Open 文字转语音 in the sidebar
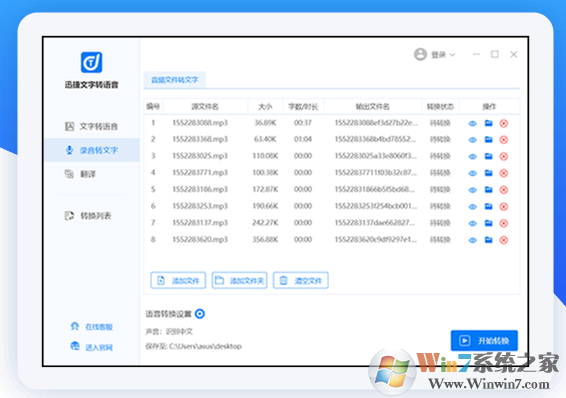This screenshot has width=566, height=398. point(92,126)
